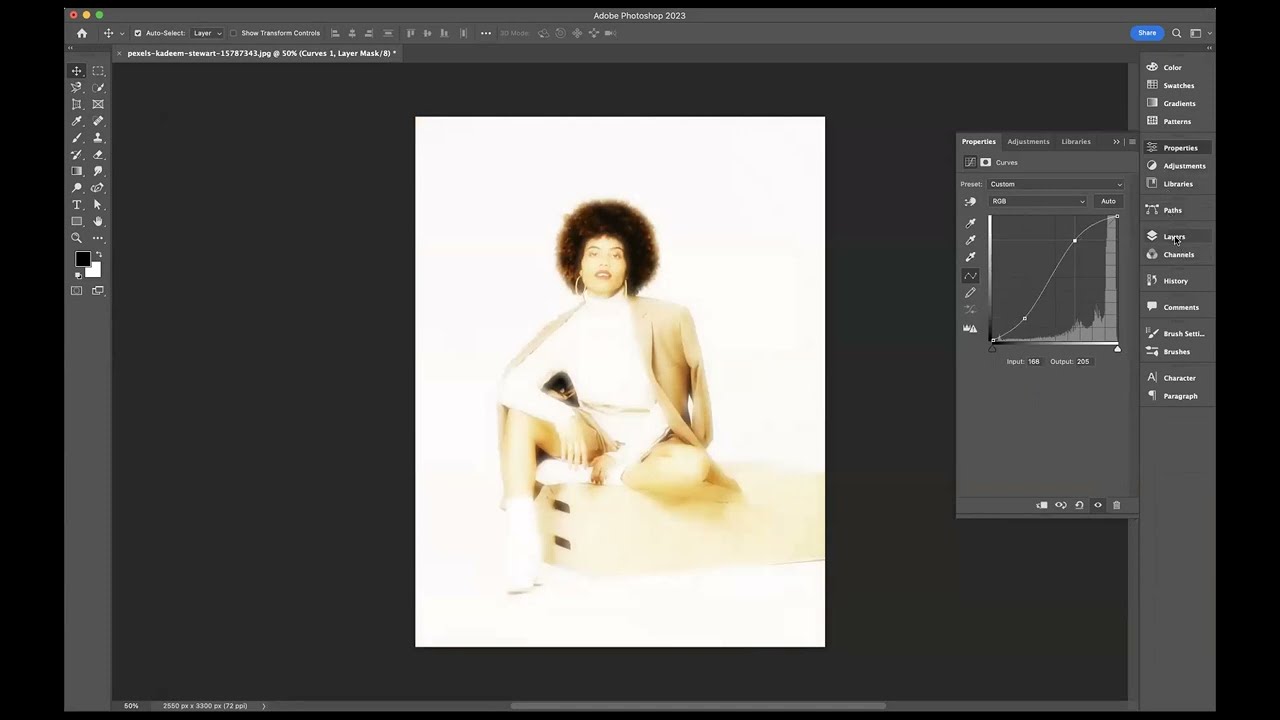Open the History panel from side dock
This screenshot has height=720, width=1280.
coord(1175,281)
